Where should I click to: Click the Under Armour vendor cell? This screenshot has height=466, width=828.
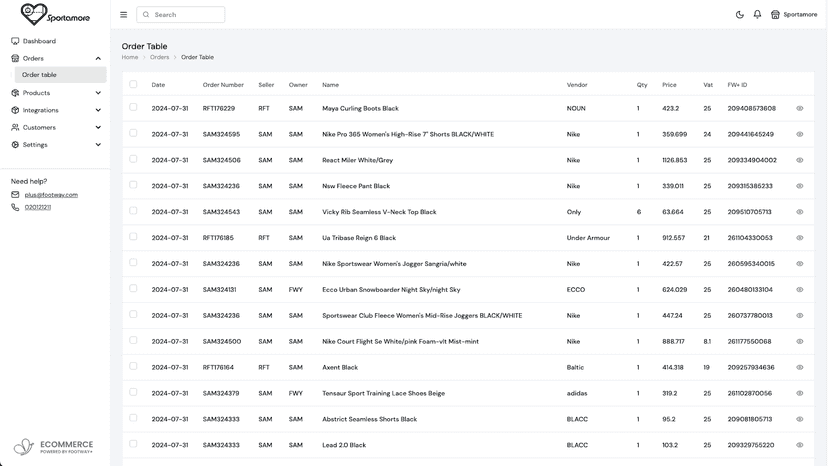pos(588,238)
